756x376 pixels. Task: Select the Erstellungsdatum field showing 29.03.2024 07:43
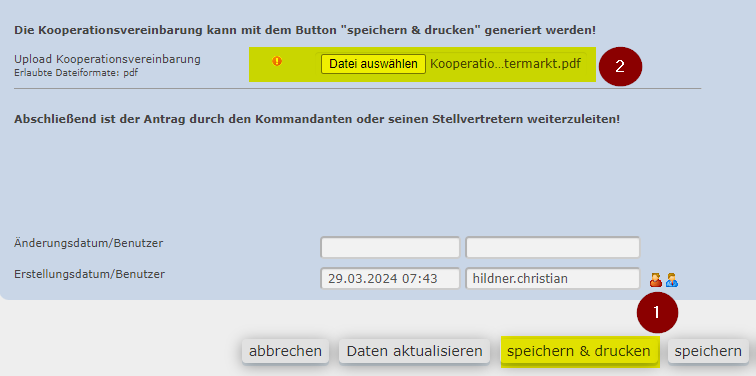click(390, 279)
